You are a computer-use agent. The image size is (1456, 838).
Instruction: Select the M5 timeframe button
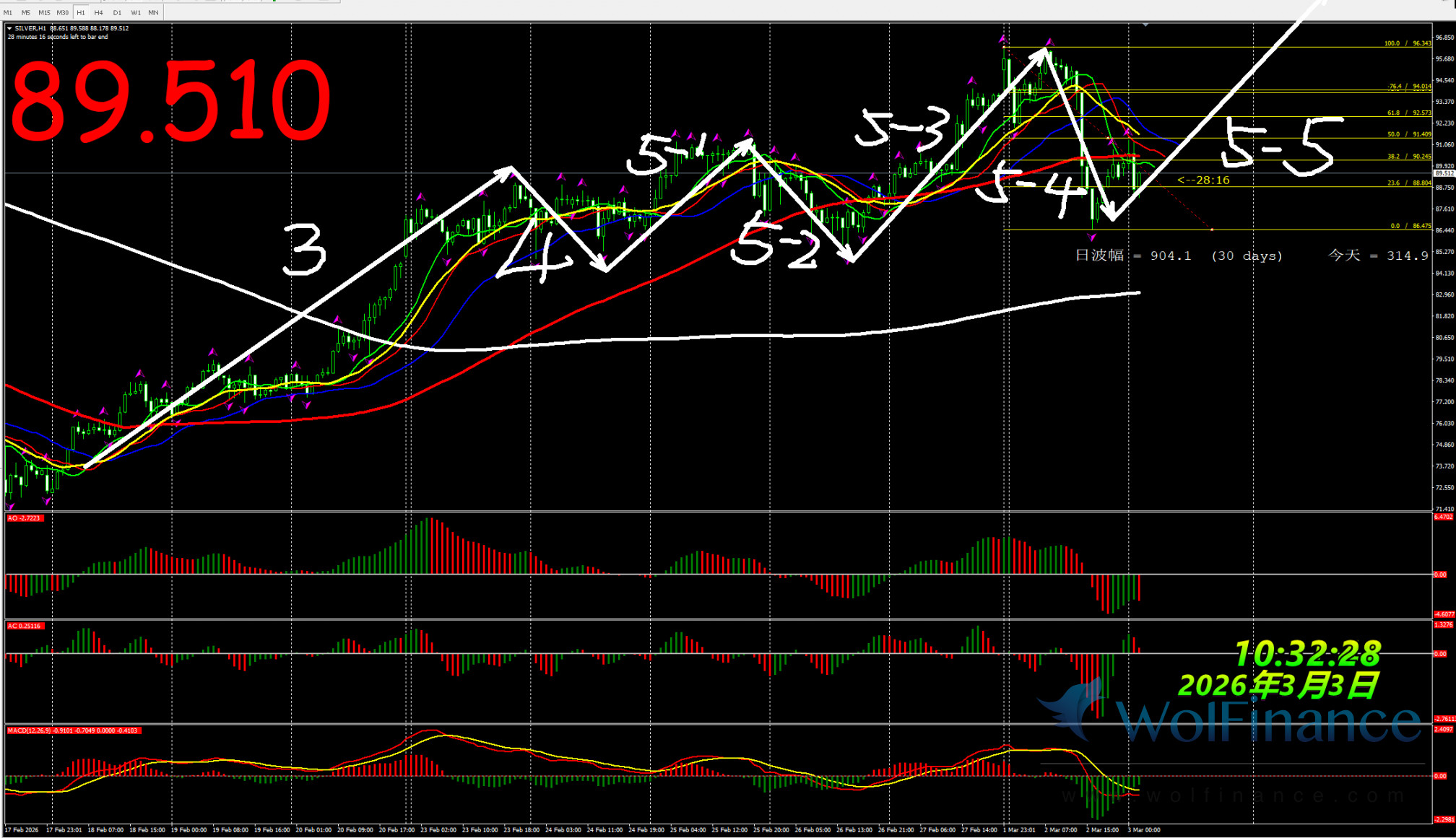[26, 12]
